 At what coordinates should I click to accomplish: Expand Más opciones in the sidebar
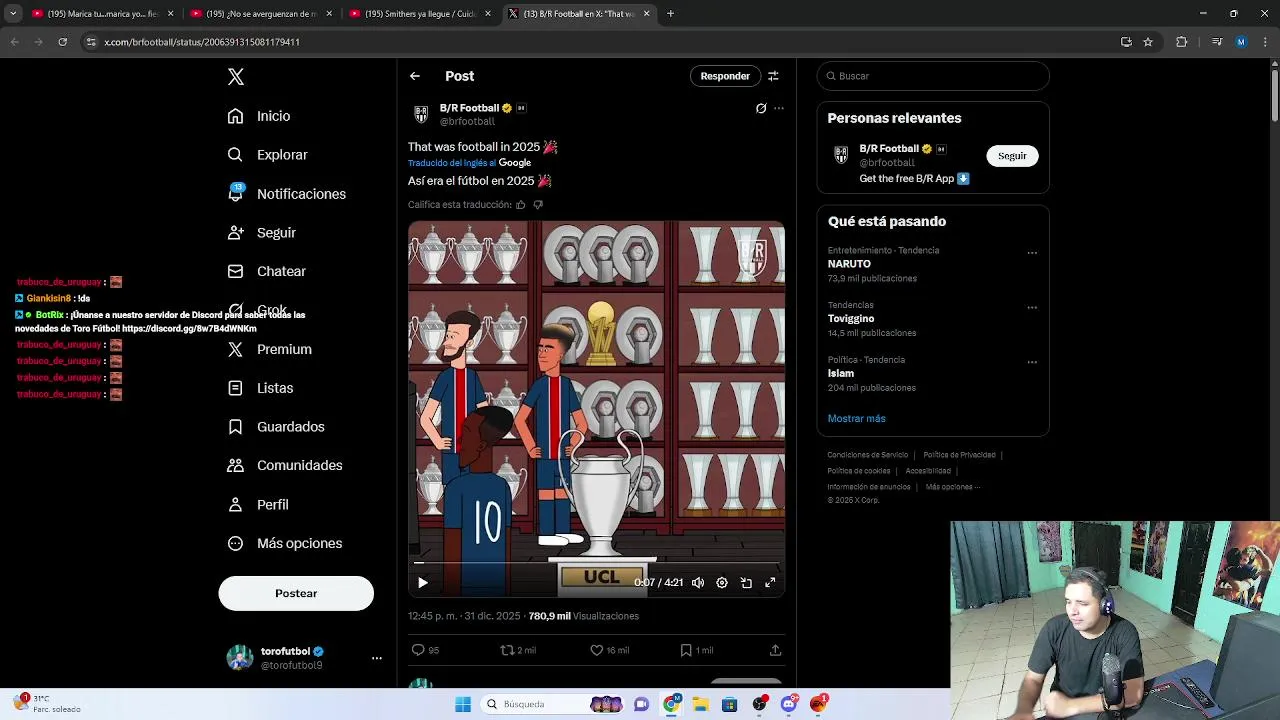[285, 543]
